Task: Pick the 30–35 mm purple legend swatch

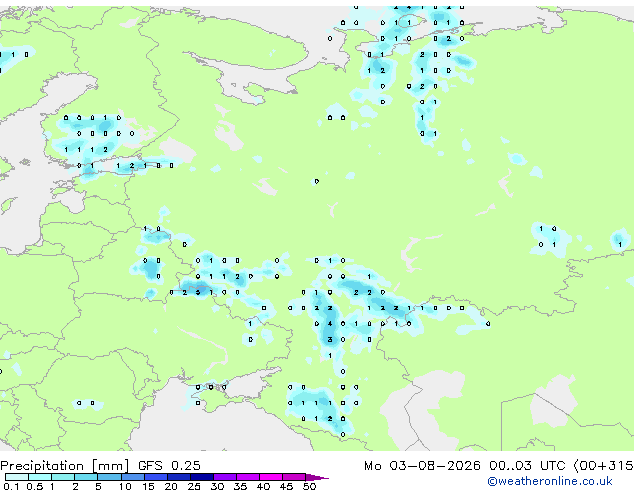Action: click(225, 477)
